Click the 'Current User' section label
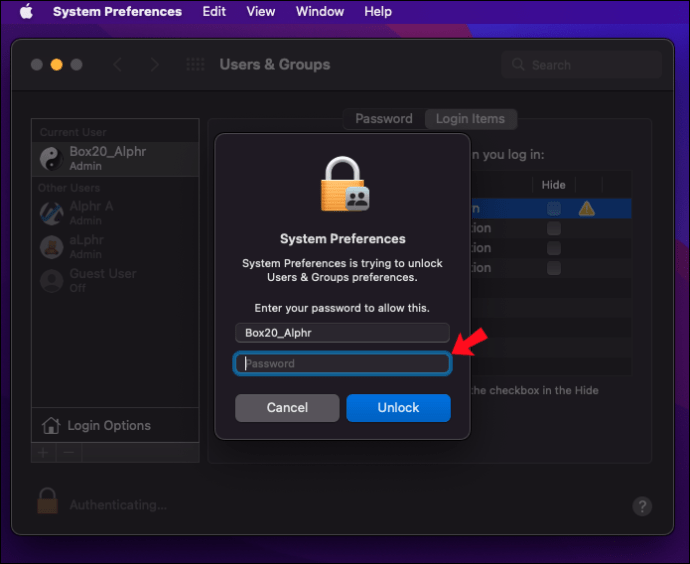 point(73,132)
